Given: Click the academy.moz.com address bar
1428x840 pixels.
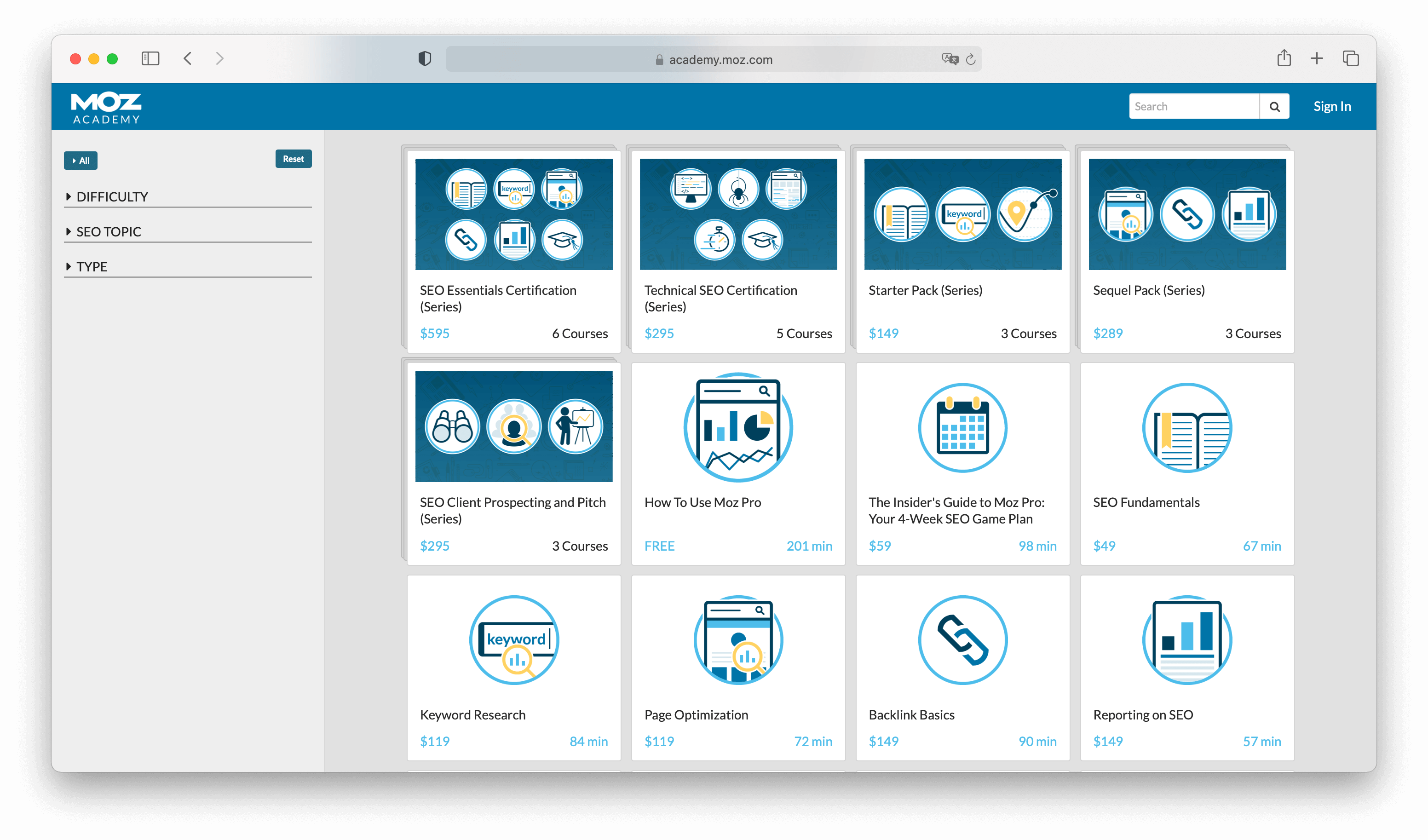Looking at the screenshot, I should pyautogui.click(x=714, y=59).
